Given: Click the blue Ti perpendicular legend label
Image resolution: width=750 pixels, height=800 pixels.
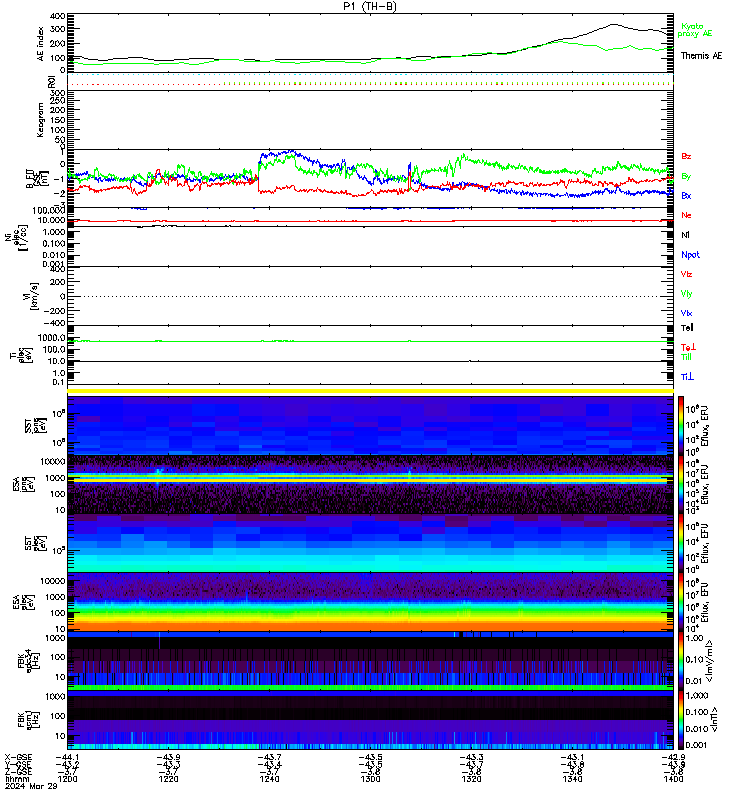Looking at the screenshot, I should point(687,377).
